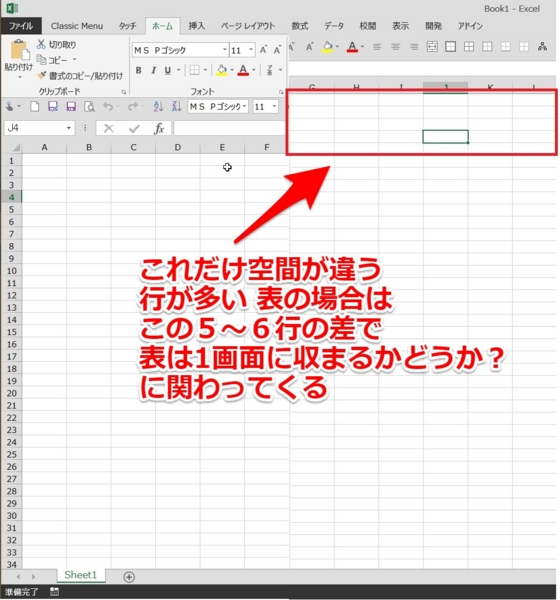Confirm entry with the formula bar checkmark
The height and width of the screenshot is (600, 560).
point(134,129)
